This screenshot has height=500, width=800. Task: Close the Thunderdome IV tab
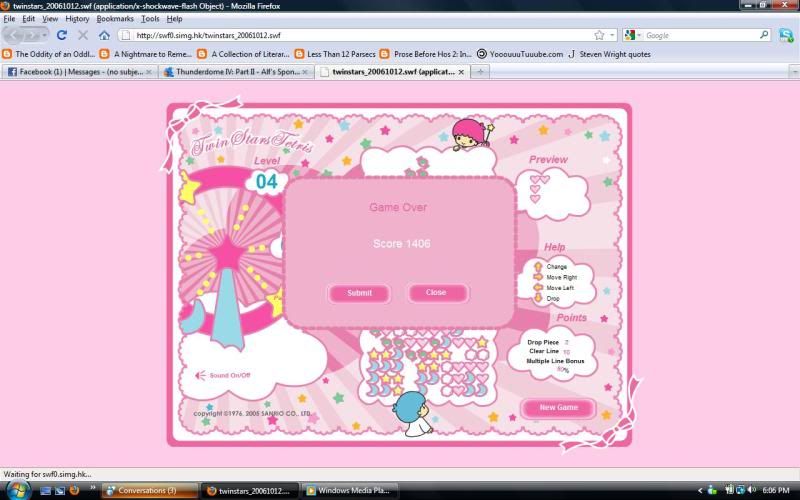coord(305,72)
